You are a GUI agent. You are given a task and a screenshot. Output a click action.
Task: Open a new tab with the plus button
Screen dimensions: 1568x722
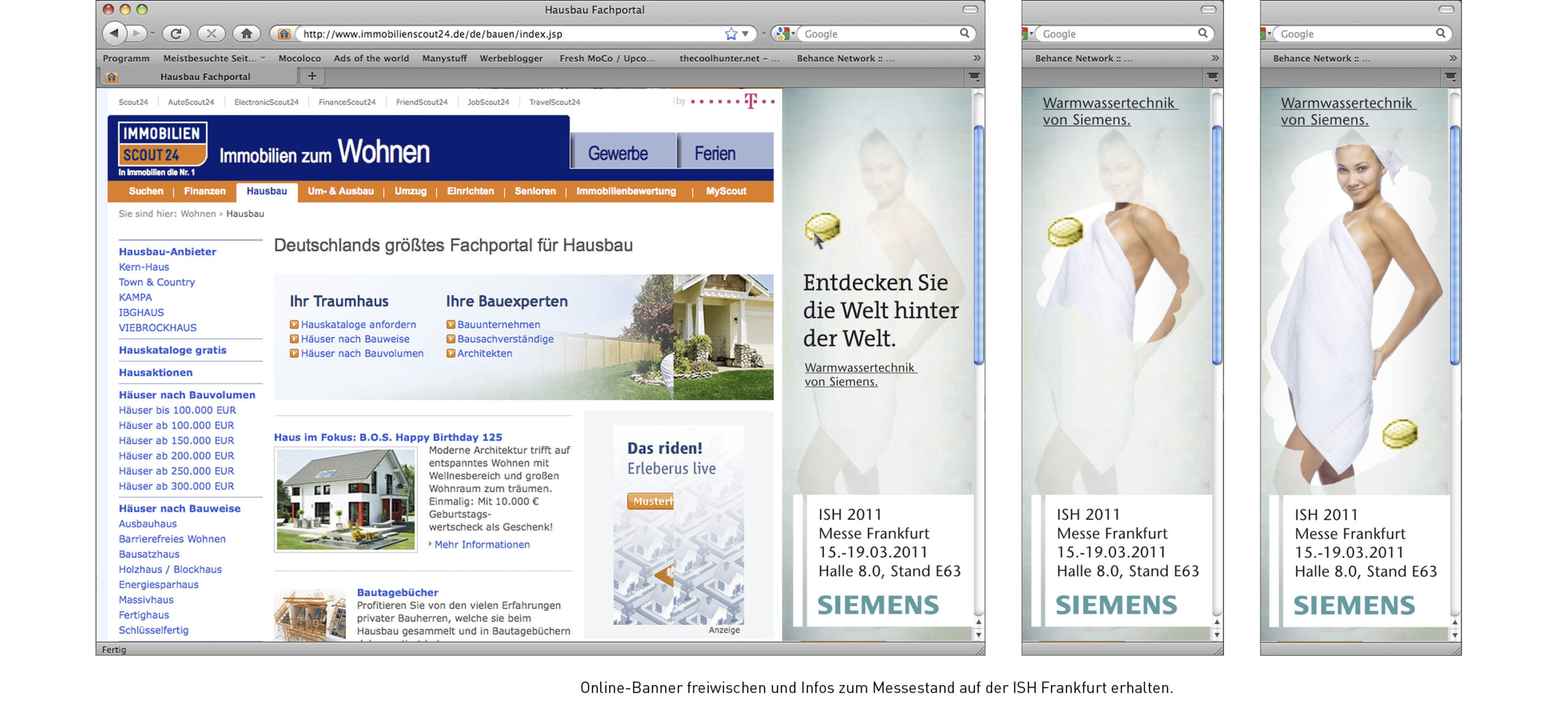[x=312, y=76]
